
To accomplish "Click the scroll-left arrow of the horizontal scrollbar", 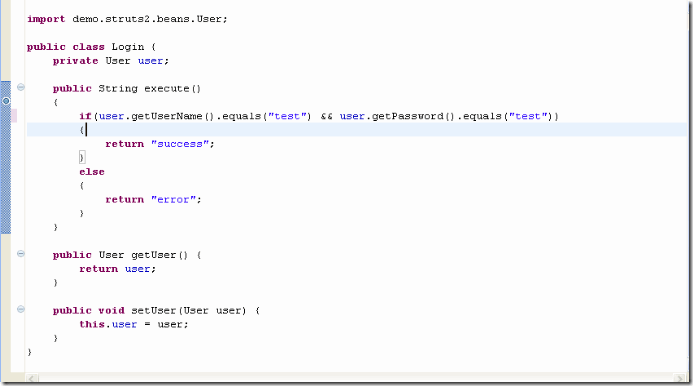I will pyautogui.click(x=32, y=378).
